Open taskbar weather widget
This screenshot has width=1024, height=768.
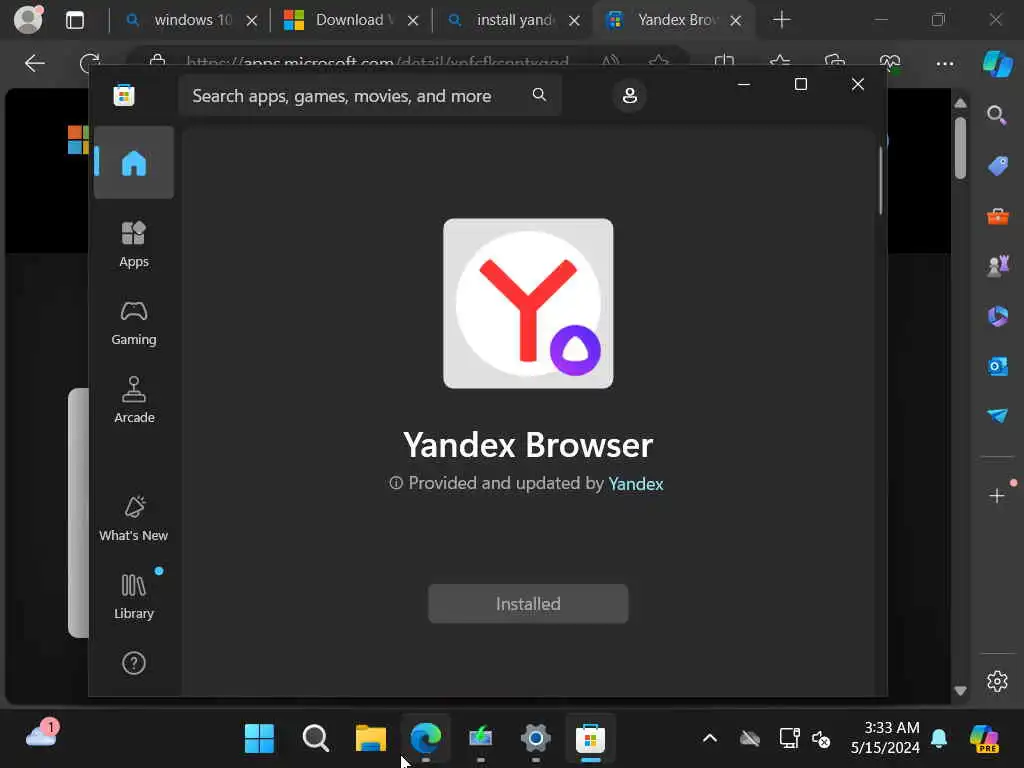tap(42, 735)
